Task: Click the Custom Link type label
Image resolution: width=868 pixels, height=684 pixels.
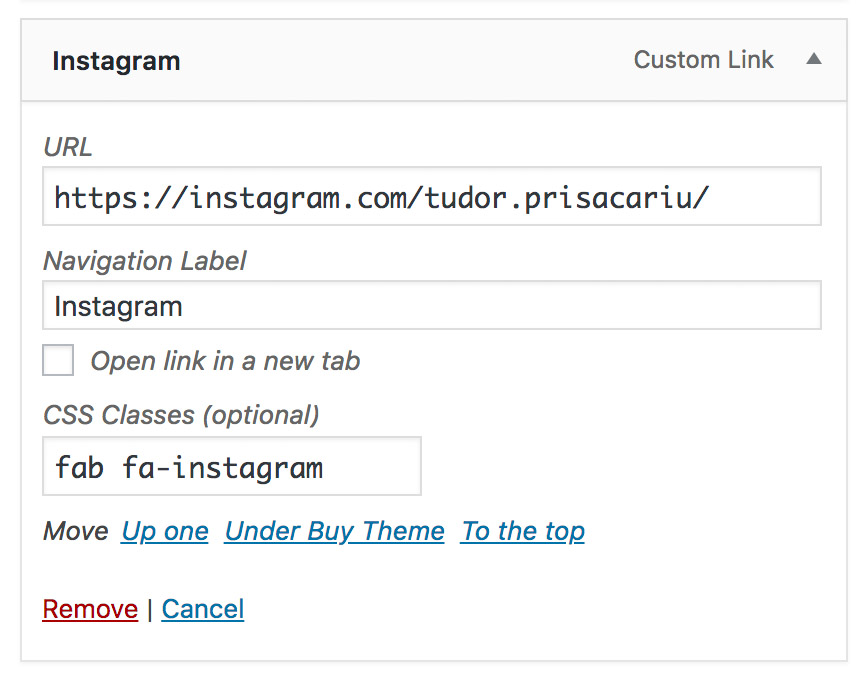Action: tap(703, 60)
